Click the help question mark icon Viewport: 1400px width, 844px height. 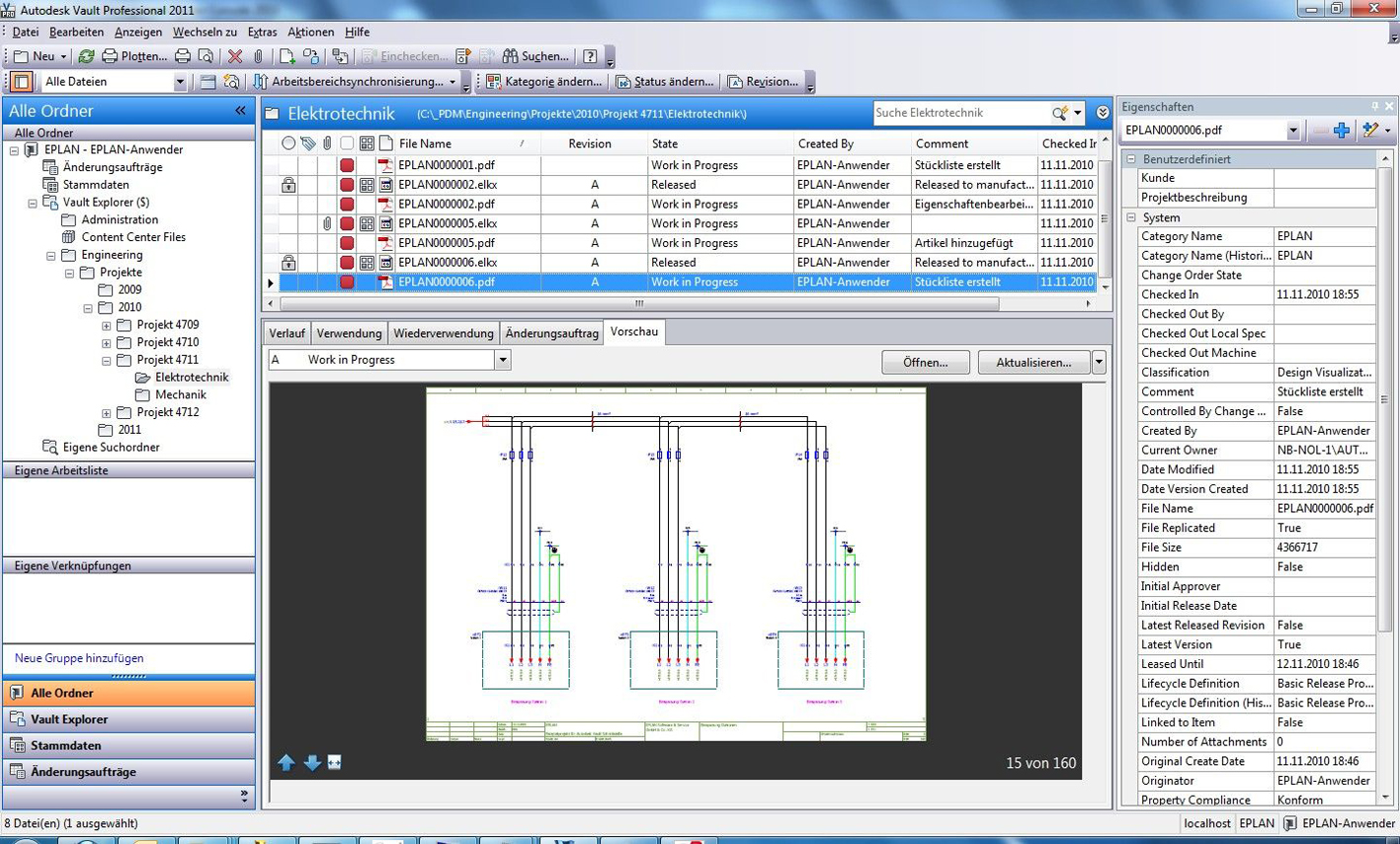click(590, 56)
